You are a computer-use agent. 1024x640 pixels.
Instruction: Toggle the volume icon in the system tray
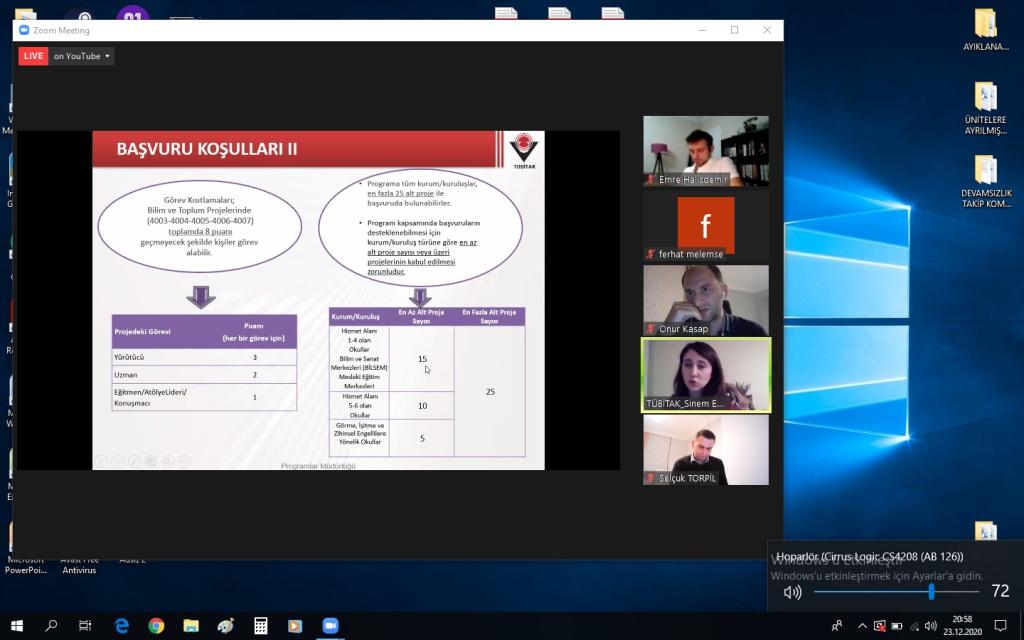930,626
